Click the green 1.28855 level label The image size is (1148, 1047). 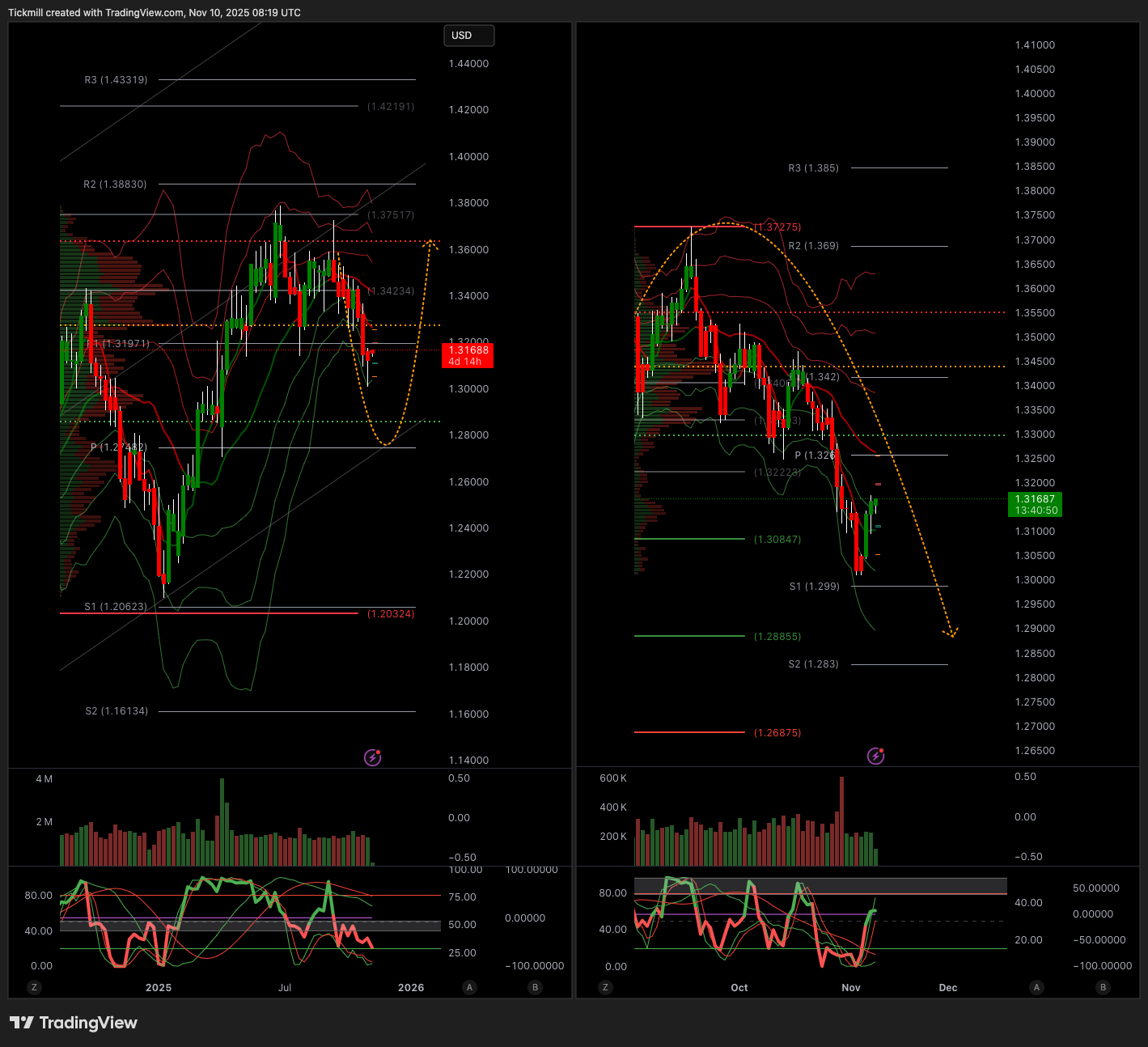point(777,637)
